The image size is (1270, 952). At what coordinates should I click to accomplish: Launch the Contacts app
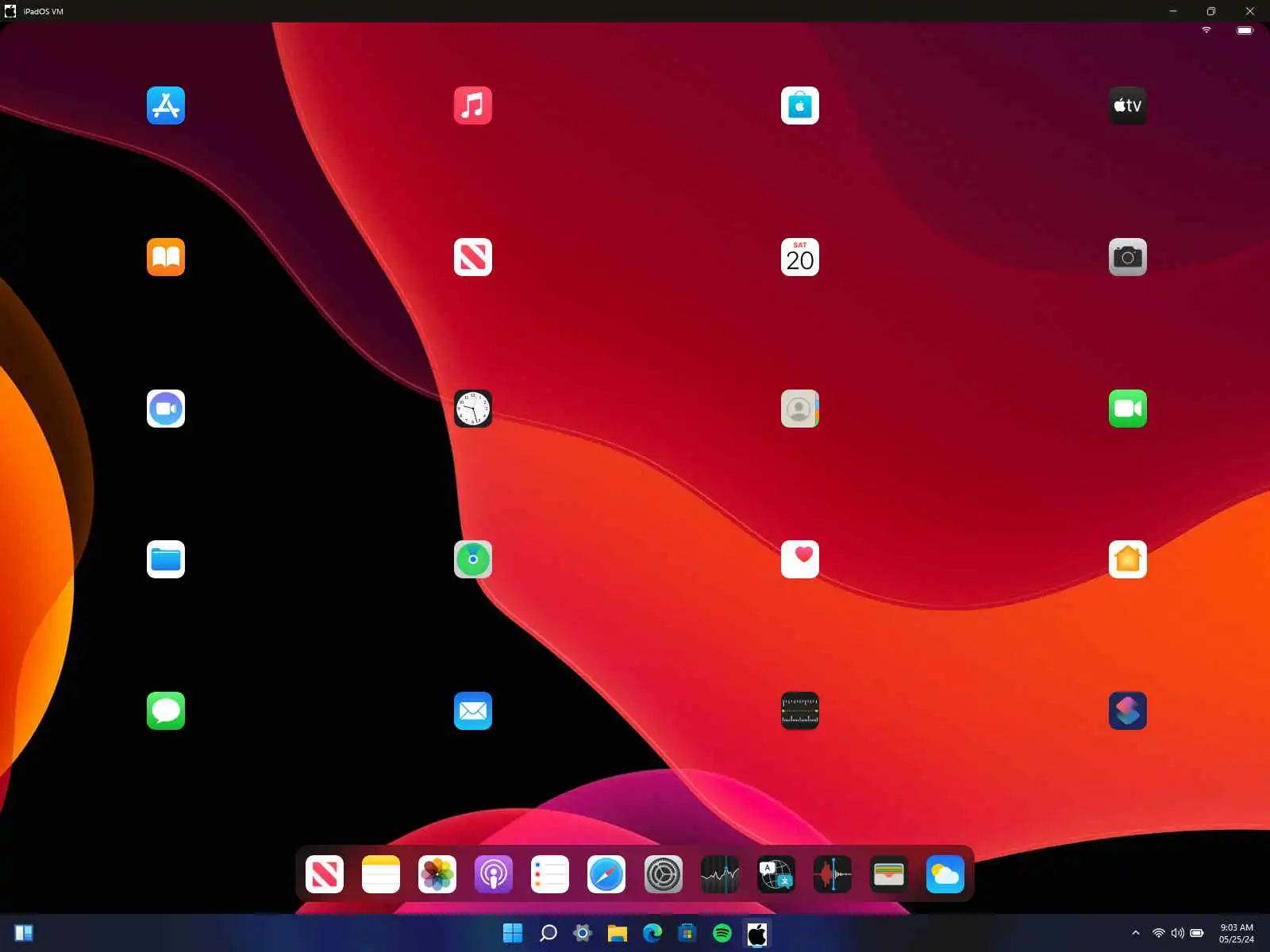pos(800,409)
